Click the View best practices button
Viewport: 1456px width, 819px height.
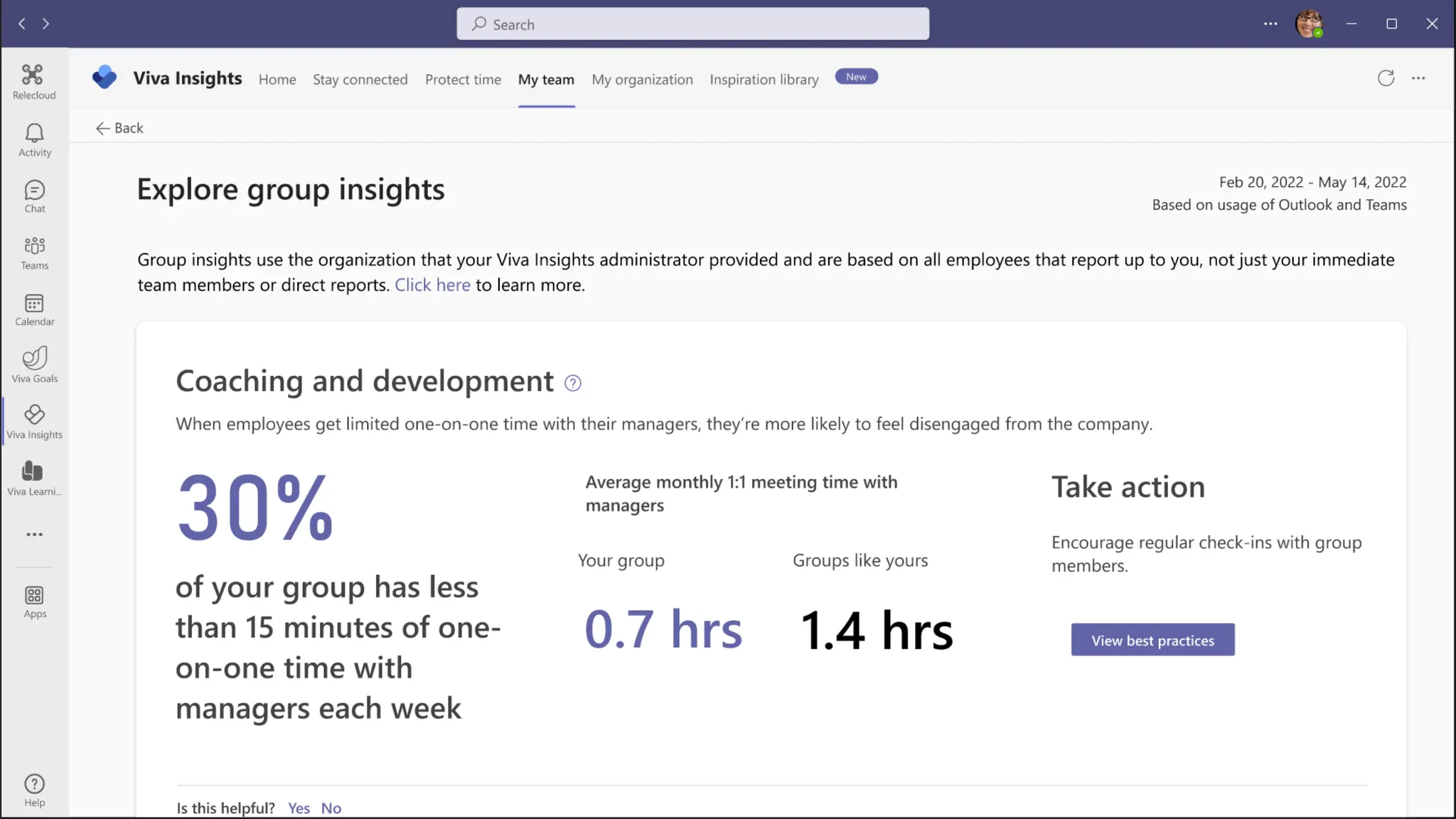[x=1152, y=640]
